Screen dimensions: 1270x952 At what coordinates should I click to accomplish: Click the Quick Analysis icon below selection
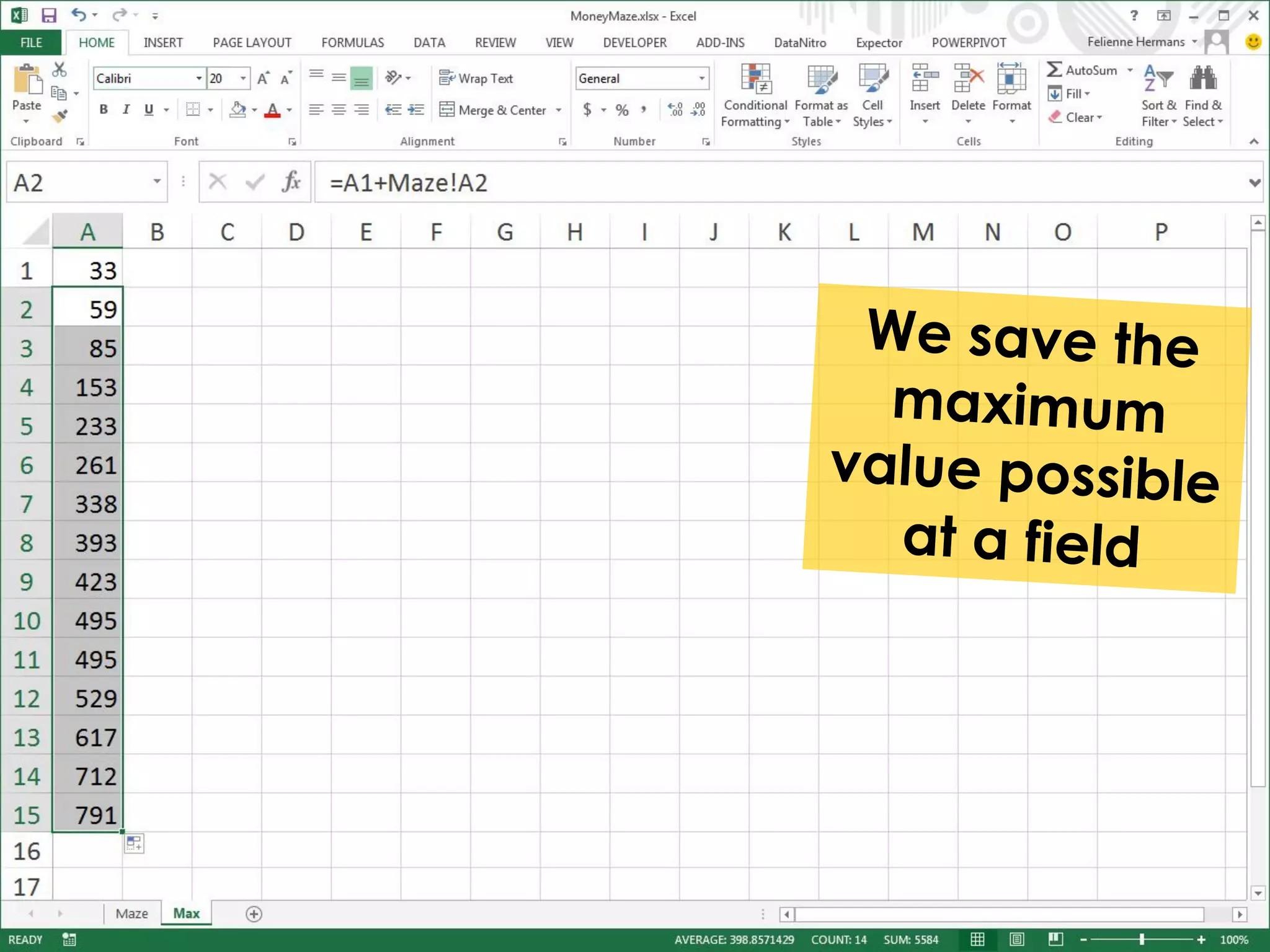(x=134, y=843)
